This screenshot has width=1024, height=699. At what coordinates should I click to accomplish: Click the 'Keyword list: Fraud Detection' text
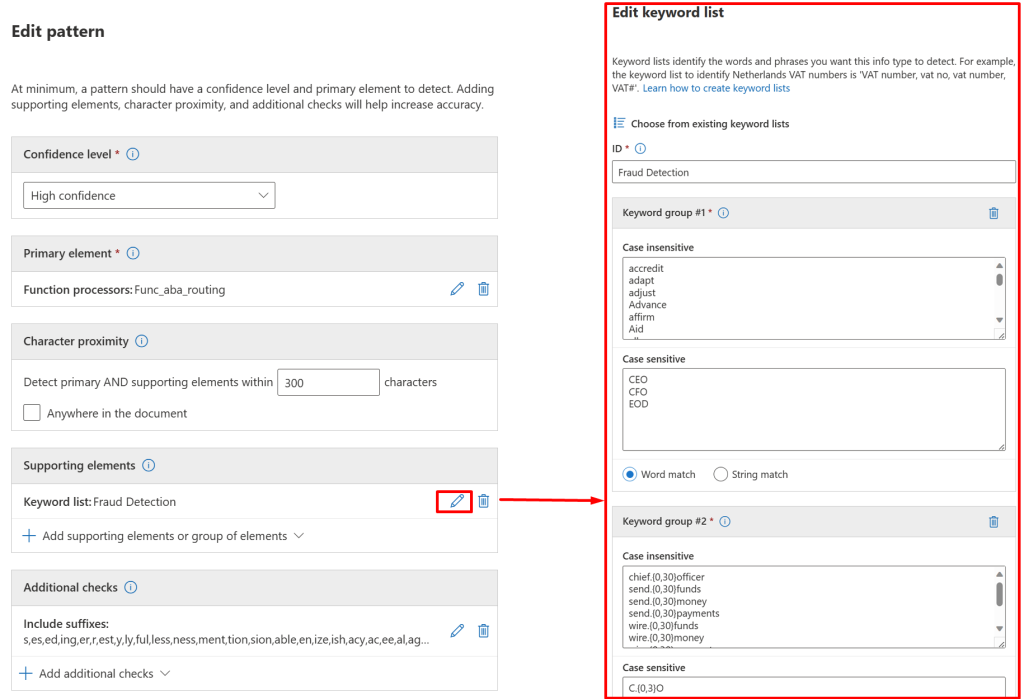tap(100, 502)
